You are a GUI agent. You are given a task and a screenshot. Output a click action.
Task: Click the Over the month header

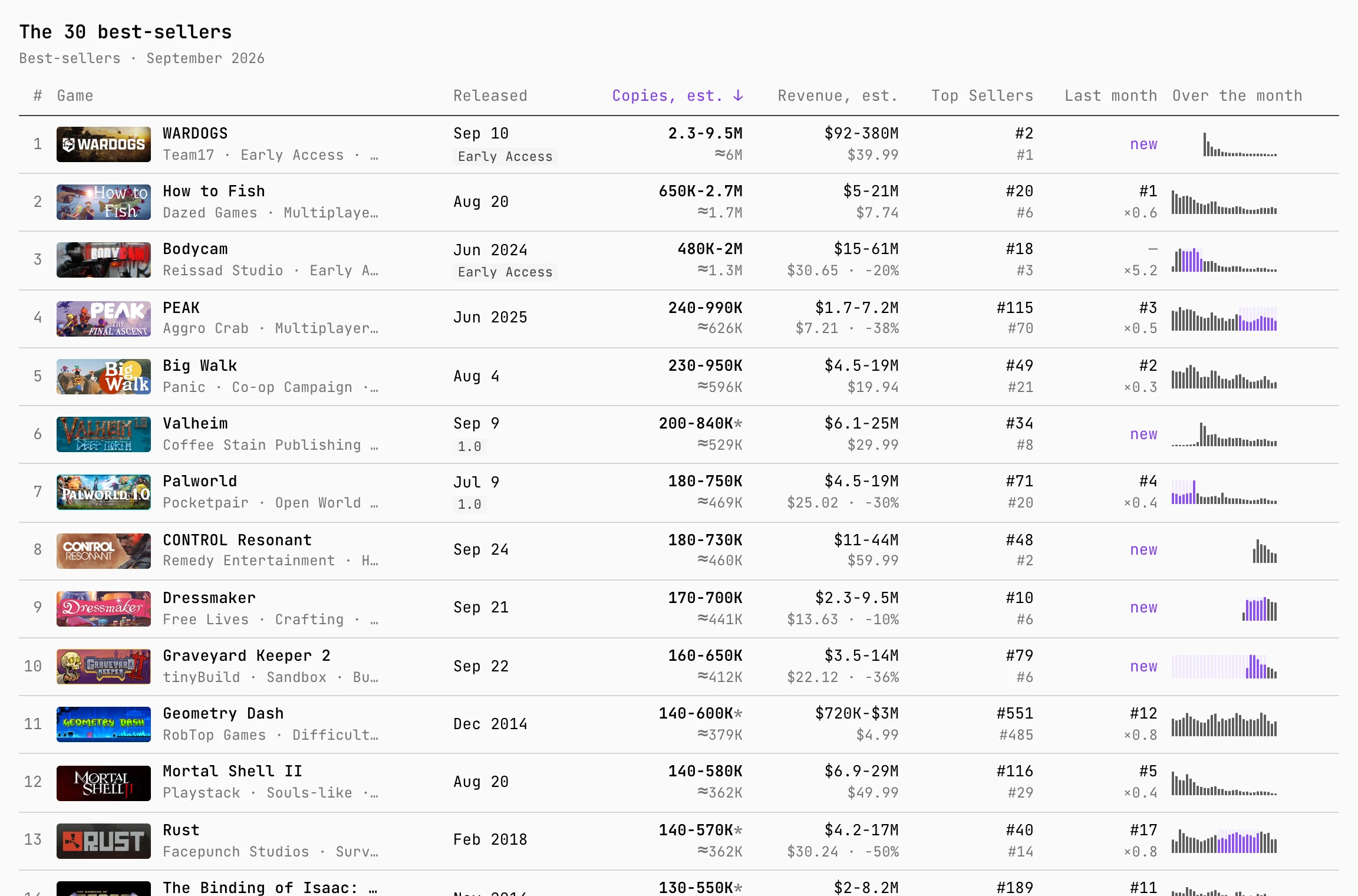pos(1237,95)
